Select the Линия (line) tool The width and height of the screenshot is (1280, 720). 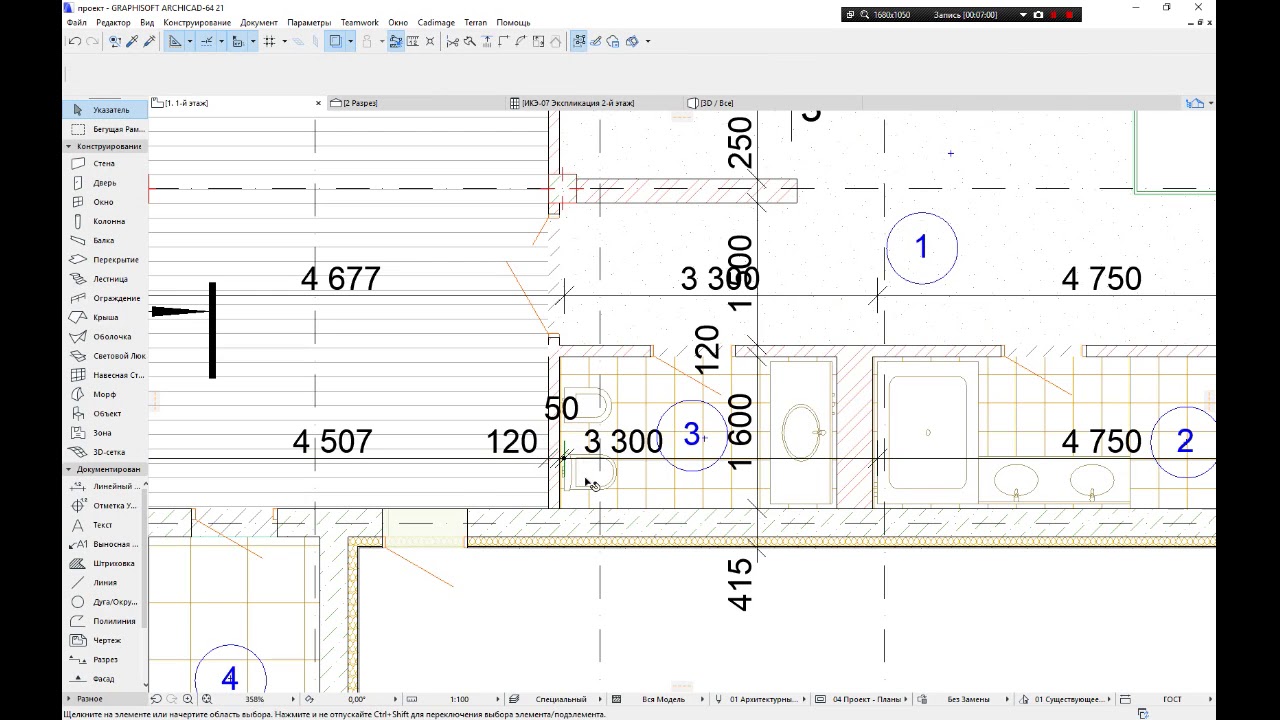[x=105, y=582]
